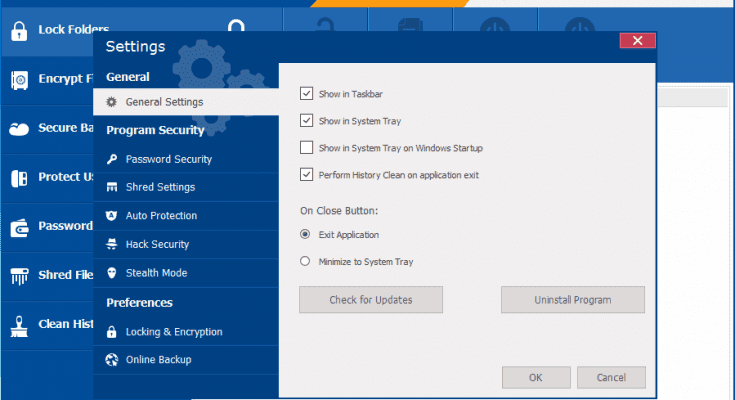Select Minimize to System Tray radio option
735x400 pixels.
pyautogui.click(x=306, y=262)
